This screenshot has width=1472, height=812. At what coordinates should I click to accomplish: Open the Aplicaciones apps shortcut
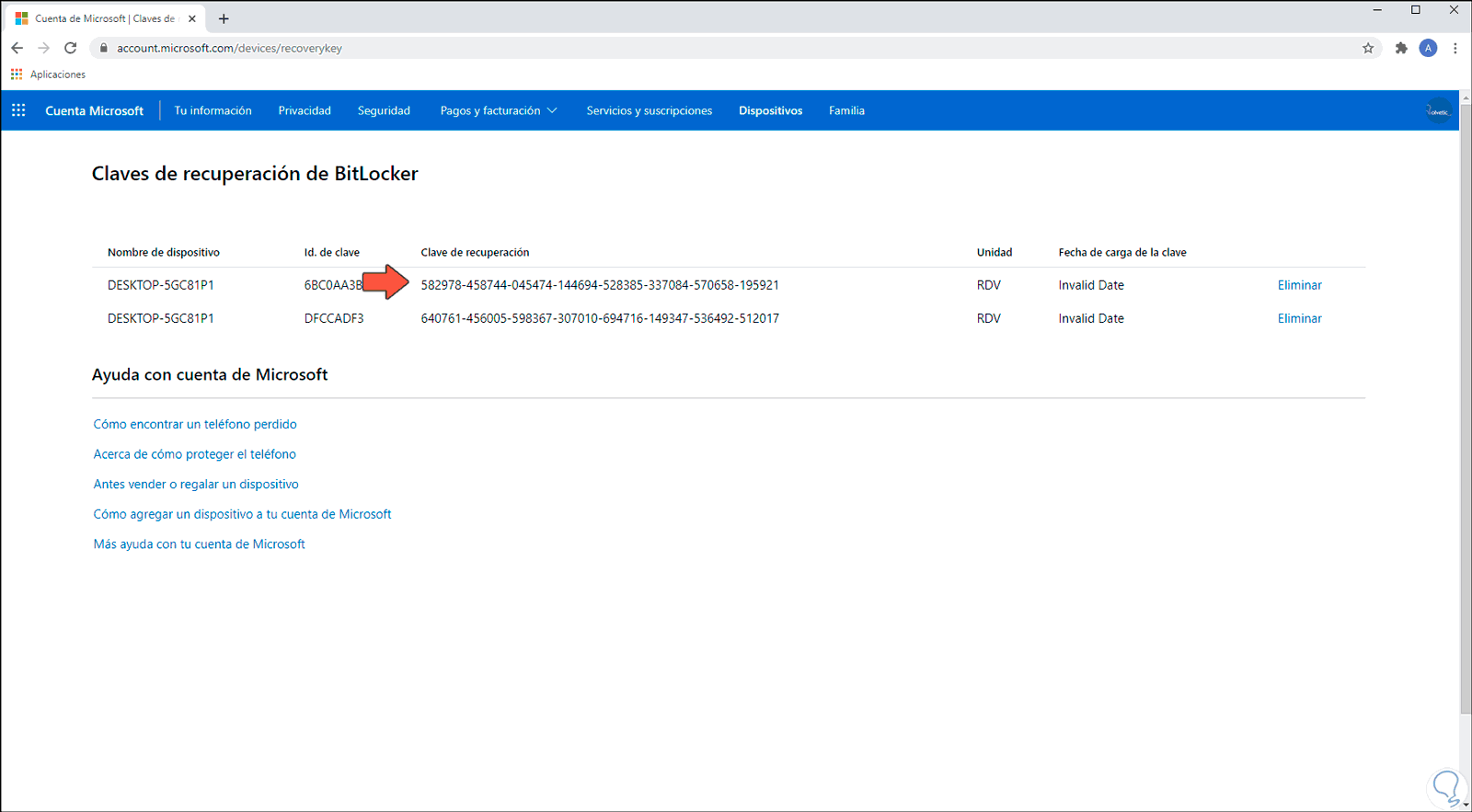(48, 74)
